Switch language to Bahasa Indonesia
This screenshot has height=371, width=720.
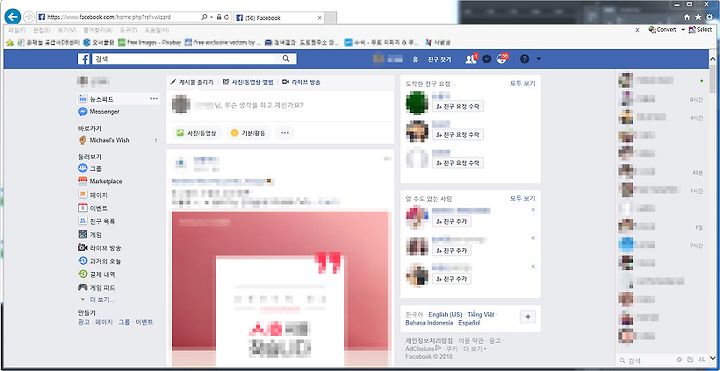429,323
